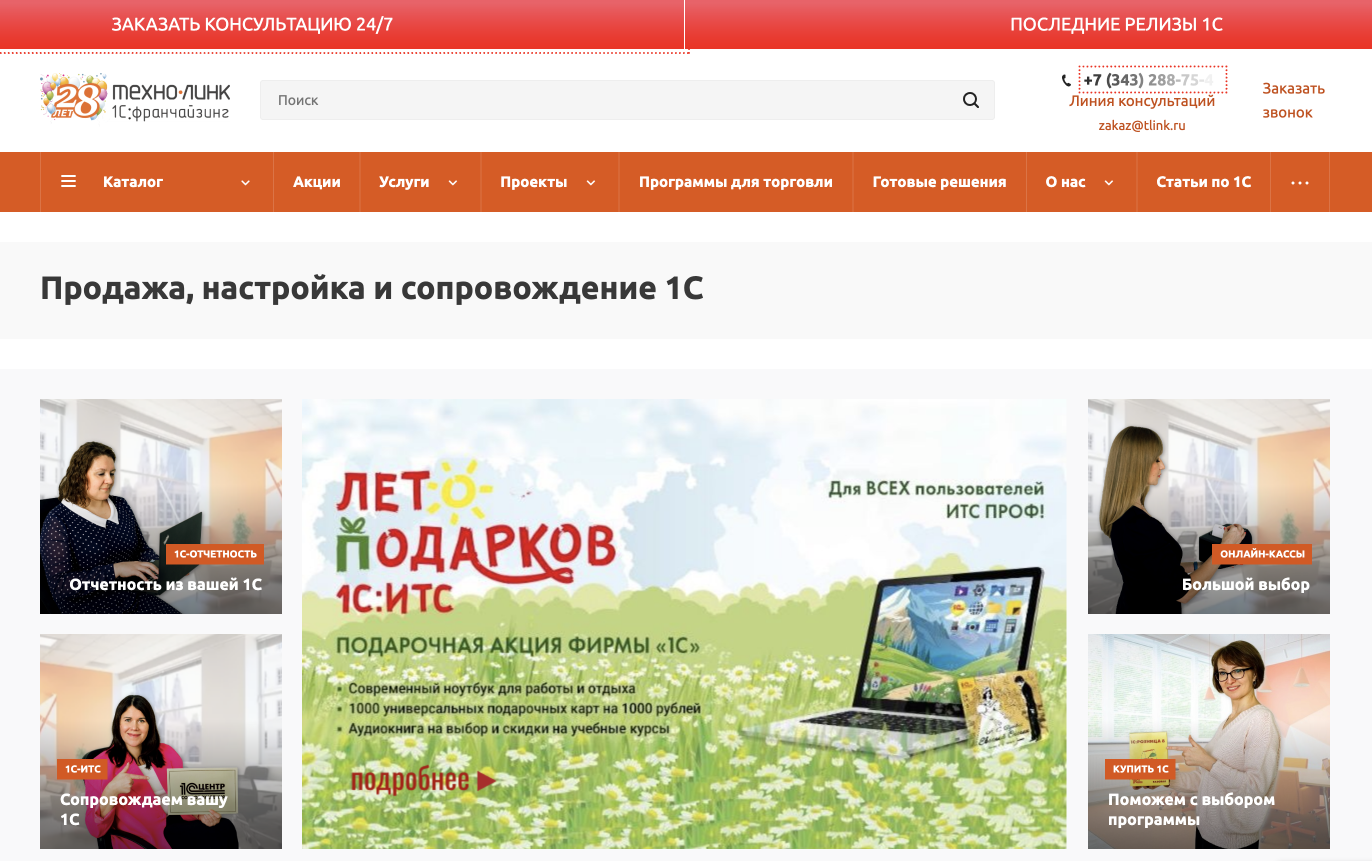
Task: Click the zakaz@tlink.ru email link
Action: pos(1142,125)
